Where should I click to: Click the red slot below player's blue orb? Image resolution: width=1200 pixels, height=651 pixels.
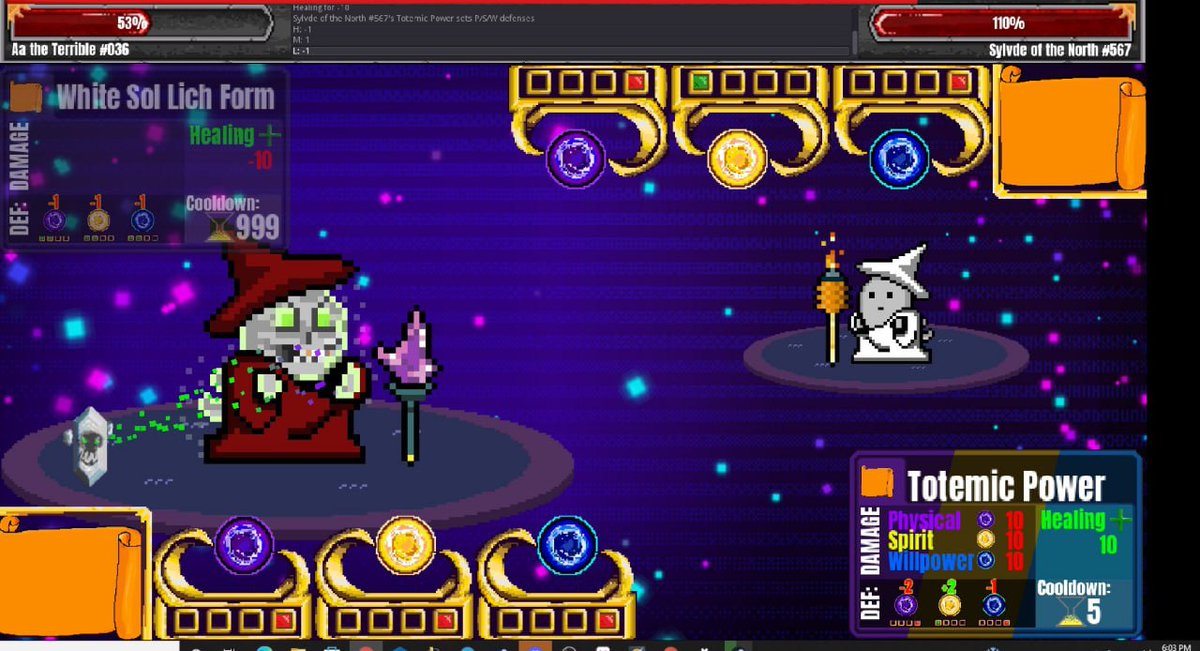[606, 623]
